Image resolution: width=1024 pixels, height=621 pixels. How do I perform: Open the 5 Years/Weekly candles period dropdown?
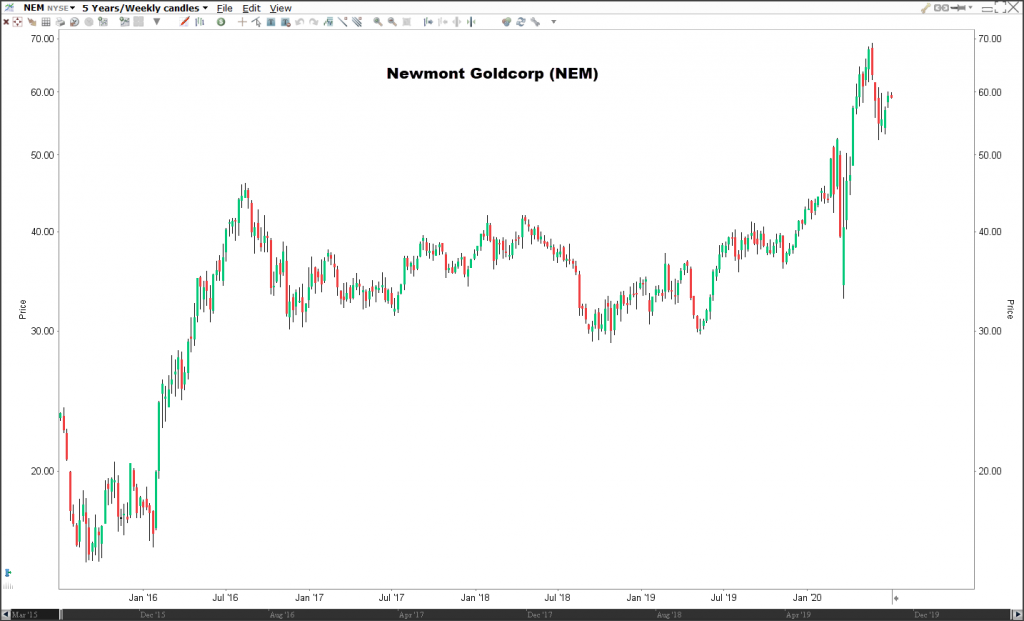(x=145, y=8)
